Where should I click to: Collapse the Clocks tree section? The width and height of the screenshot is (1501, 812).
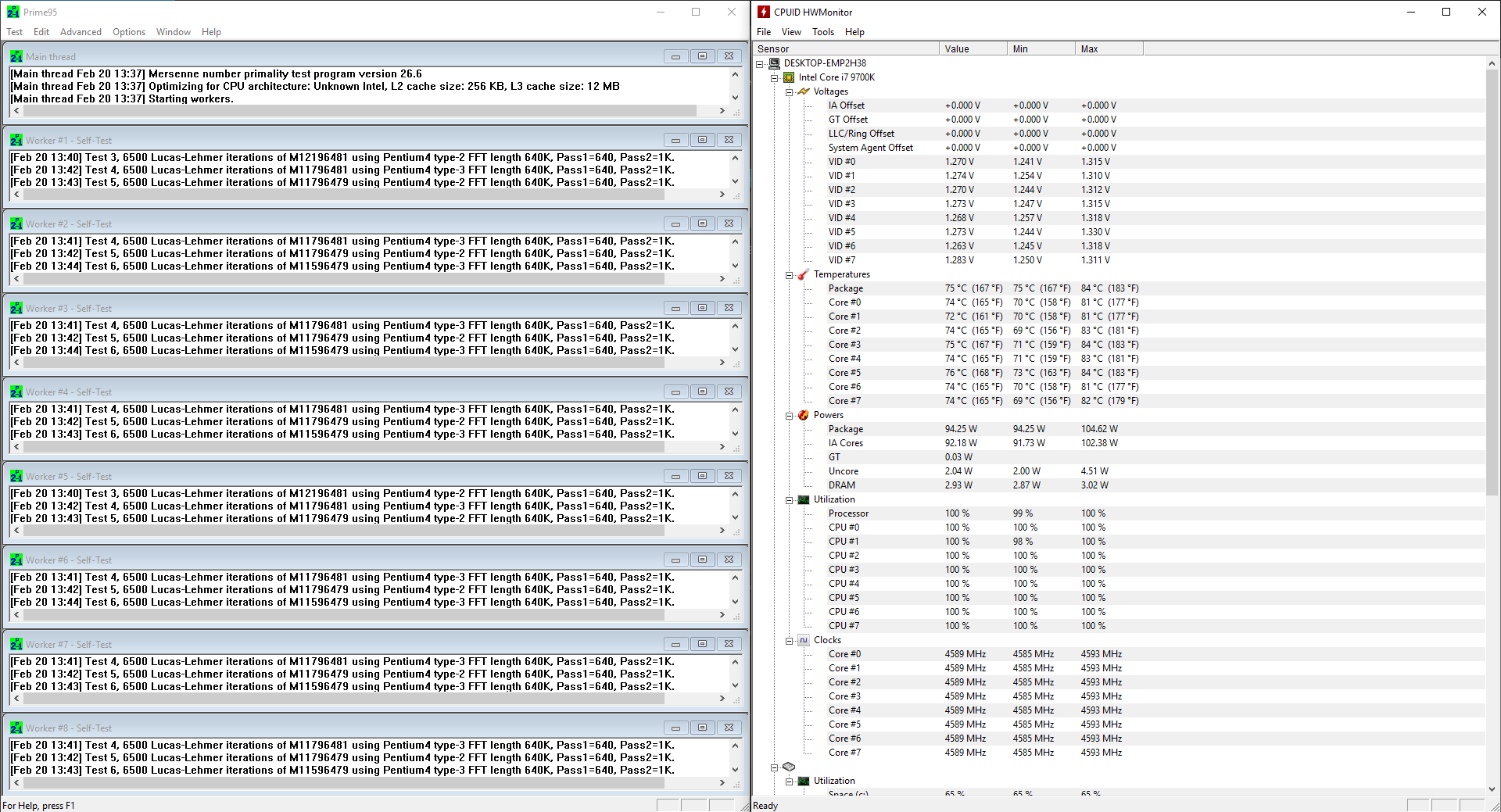pyautogui.click(x=789, y=641)
